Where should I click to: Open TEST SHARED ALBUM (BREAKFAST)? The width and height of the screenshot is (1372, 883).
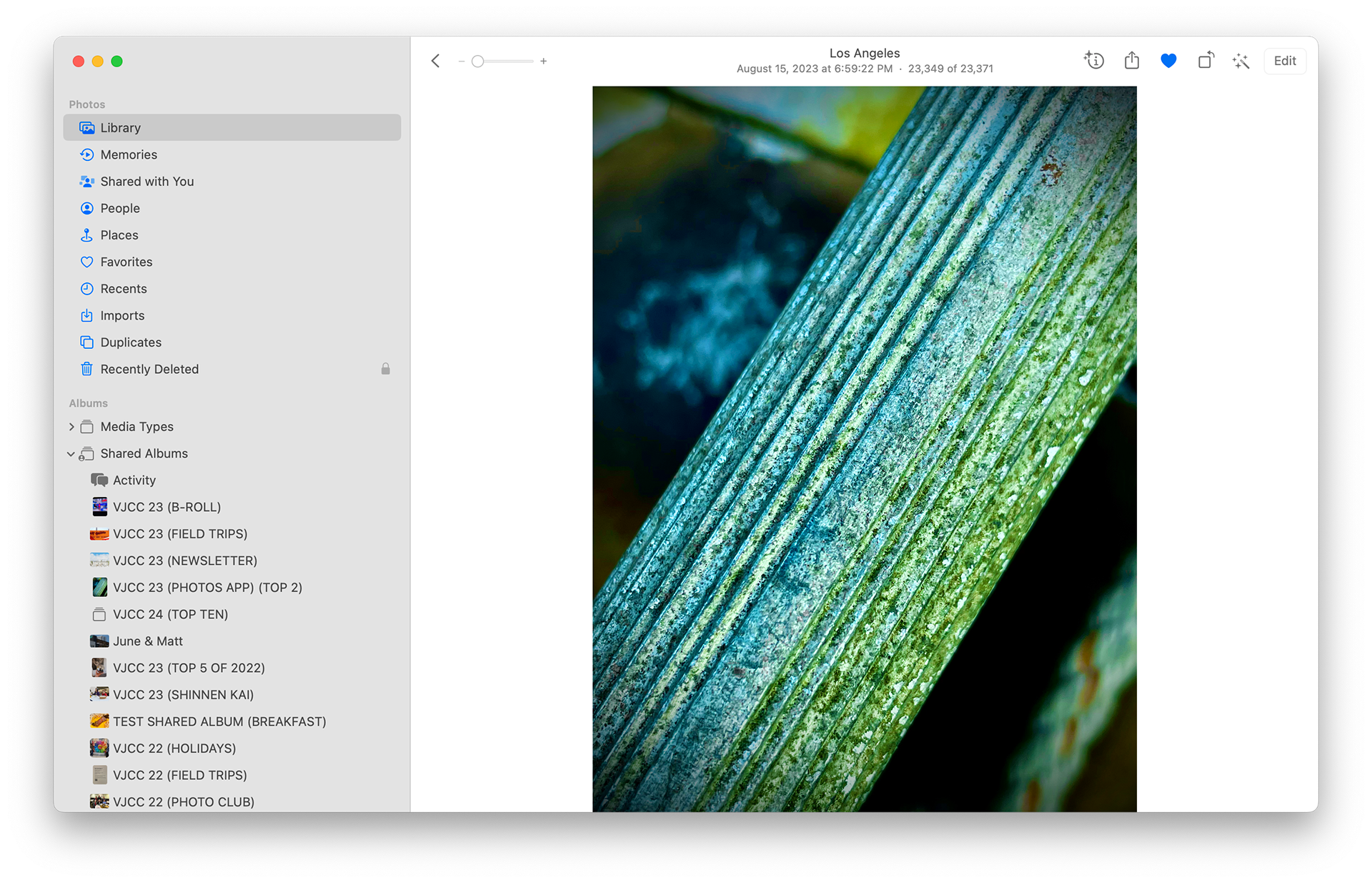pyautogui.click(x=232, y=721)
